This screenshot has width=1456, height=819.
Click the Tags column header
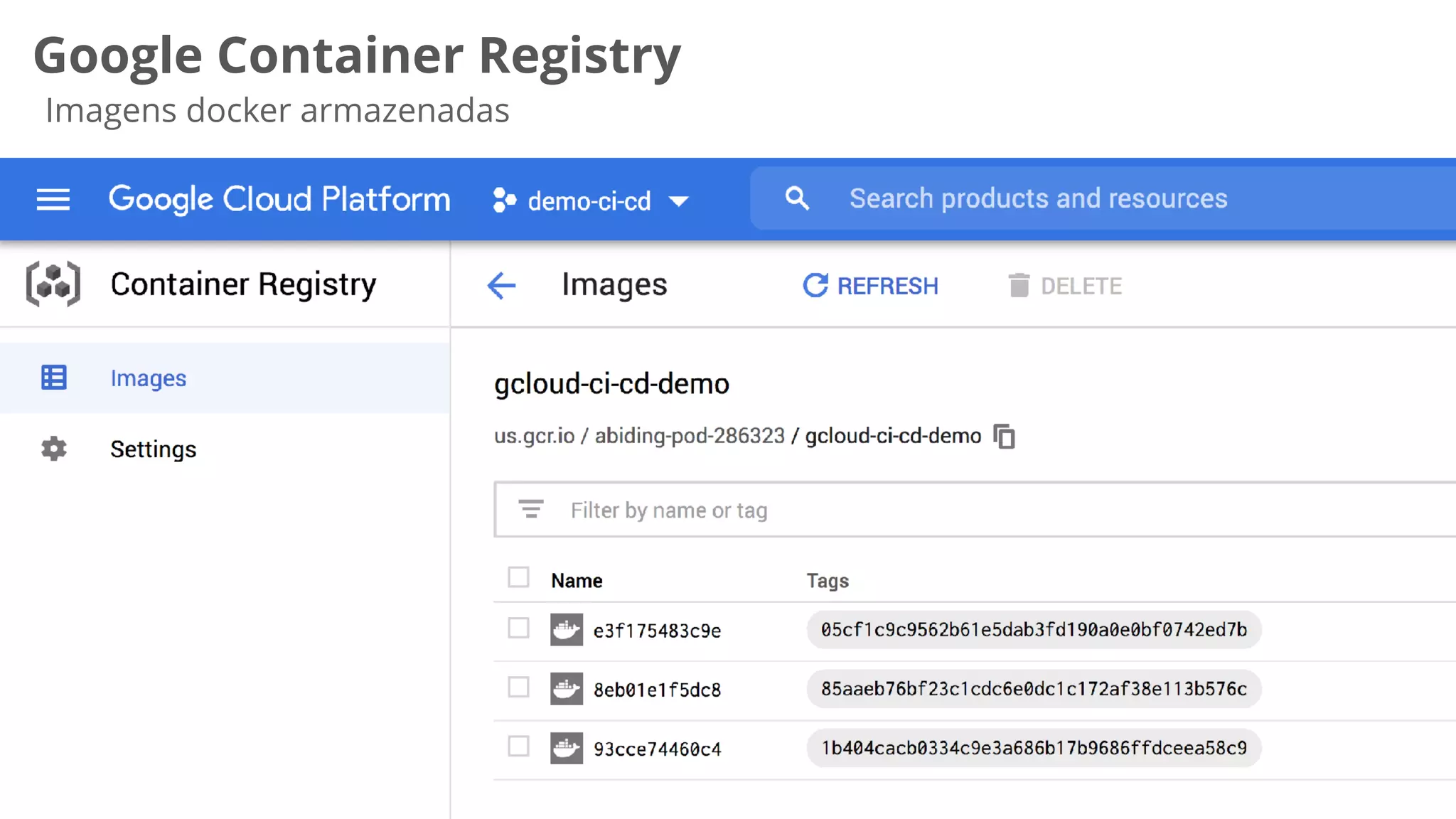[828, 581]
